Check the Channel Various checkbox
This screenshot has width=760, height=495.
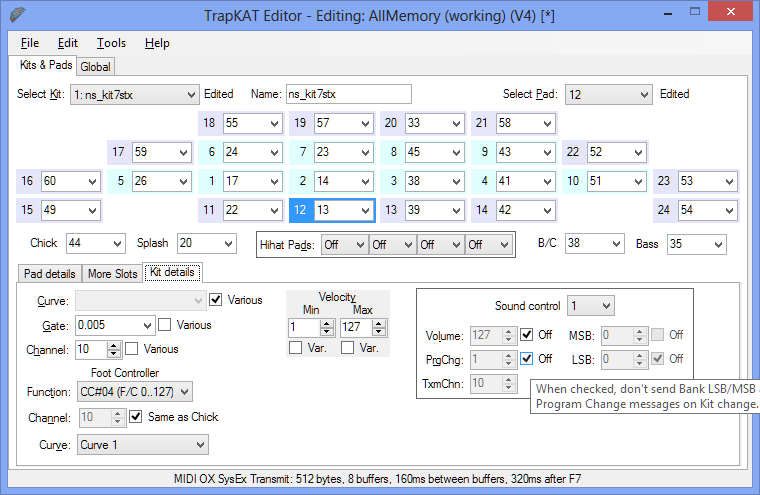[x=131, y=349]
